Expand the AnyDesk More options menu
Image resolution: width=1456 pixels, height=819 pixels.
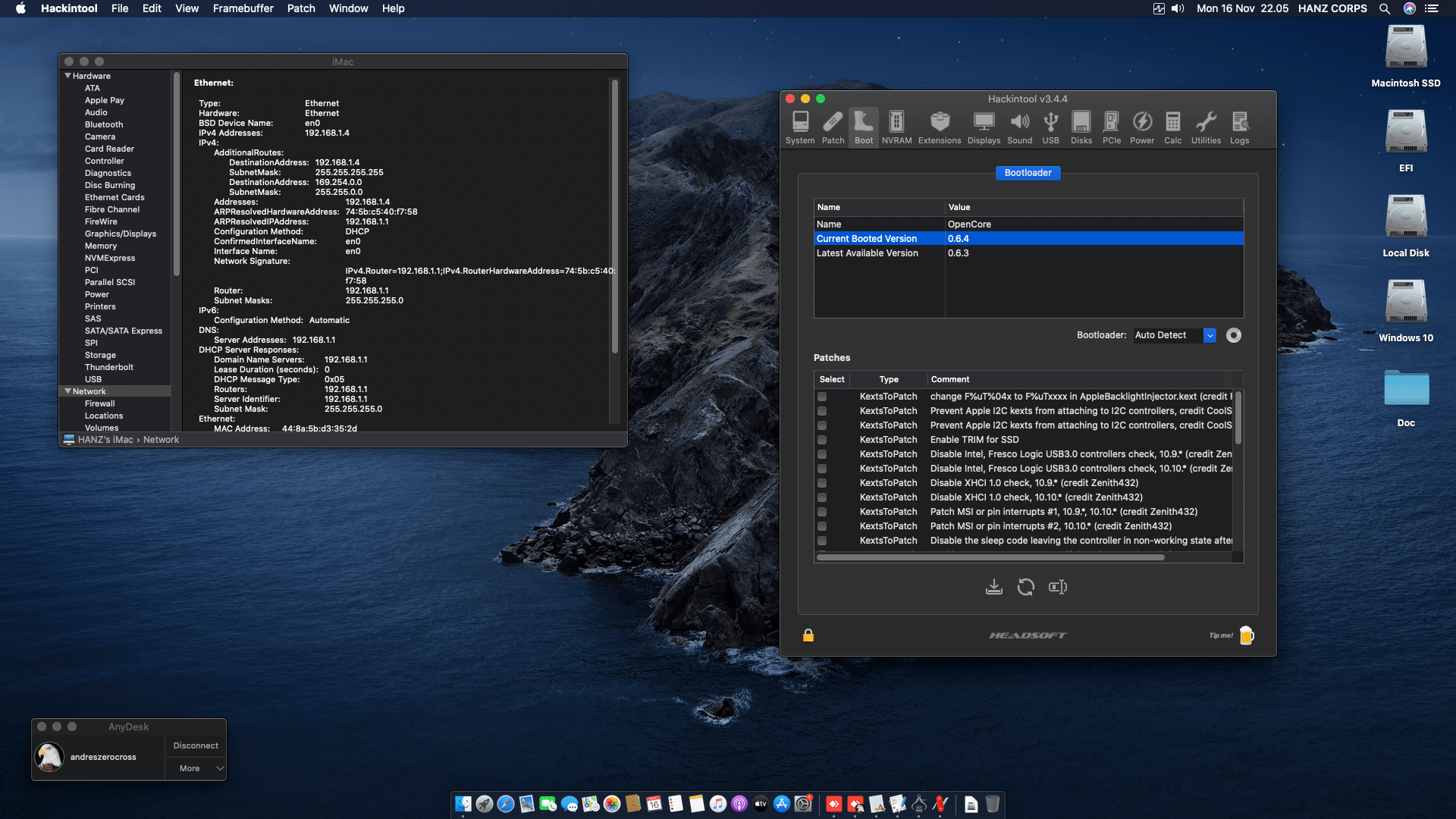click(x=195, y=768)
